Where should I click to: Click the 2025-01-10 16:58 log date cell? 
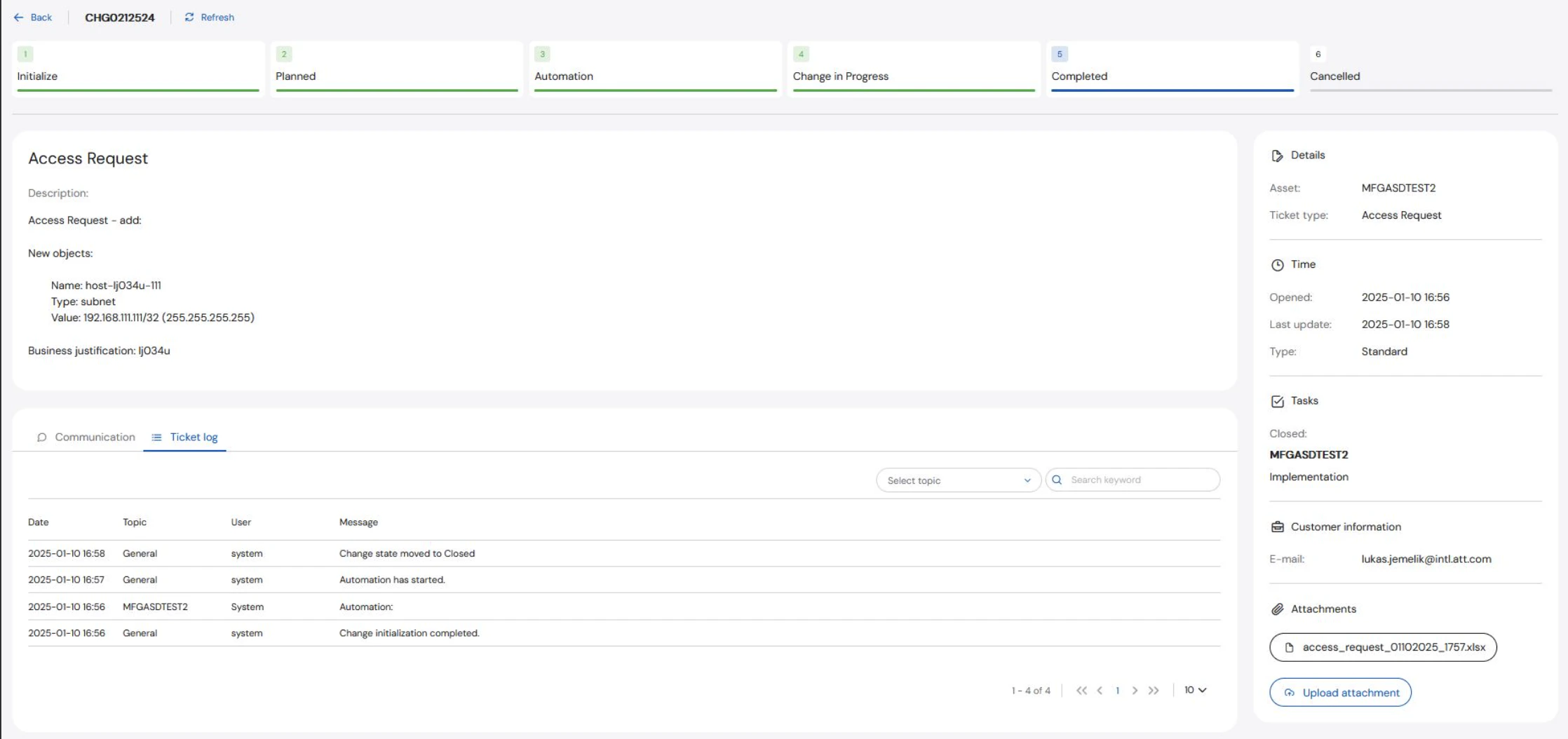[x=67, y=554]
